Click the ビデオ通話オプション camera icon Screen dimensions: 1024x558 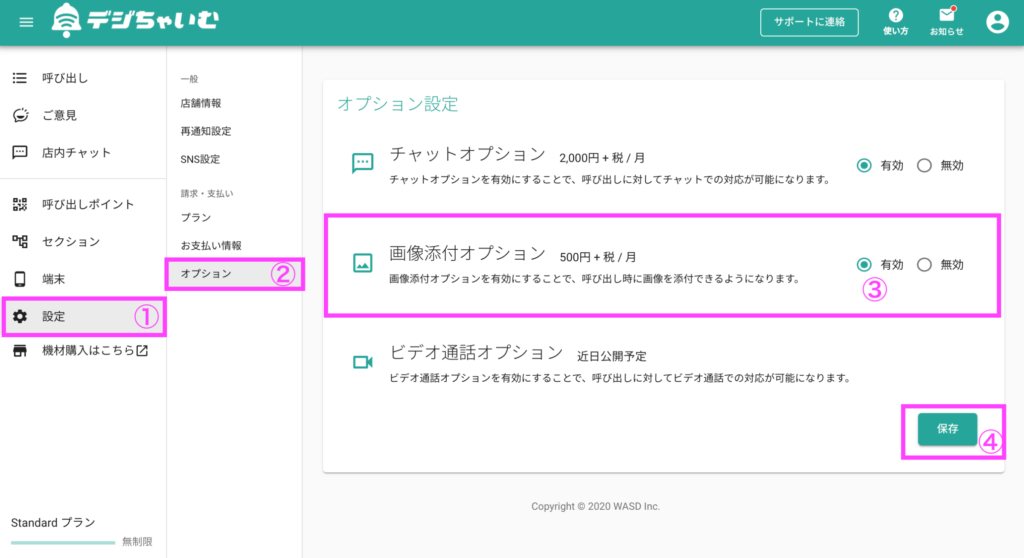[362, 362]
